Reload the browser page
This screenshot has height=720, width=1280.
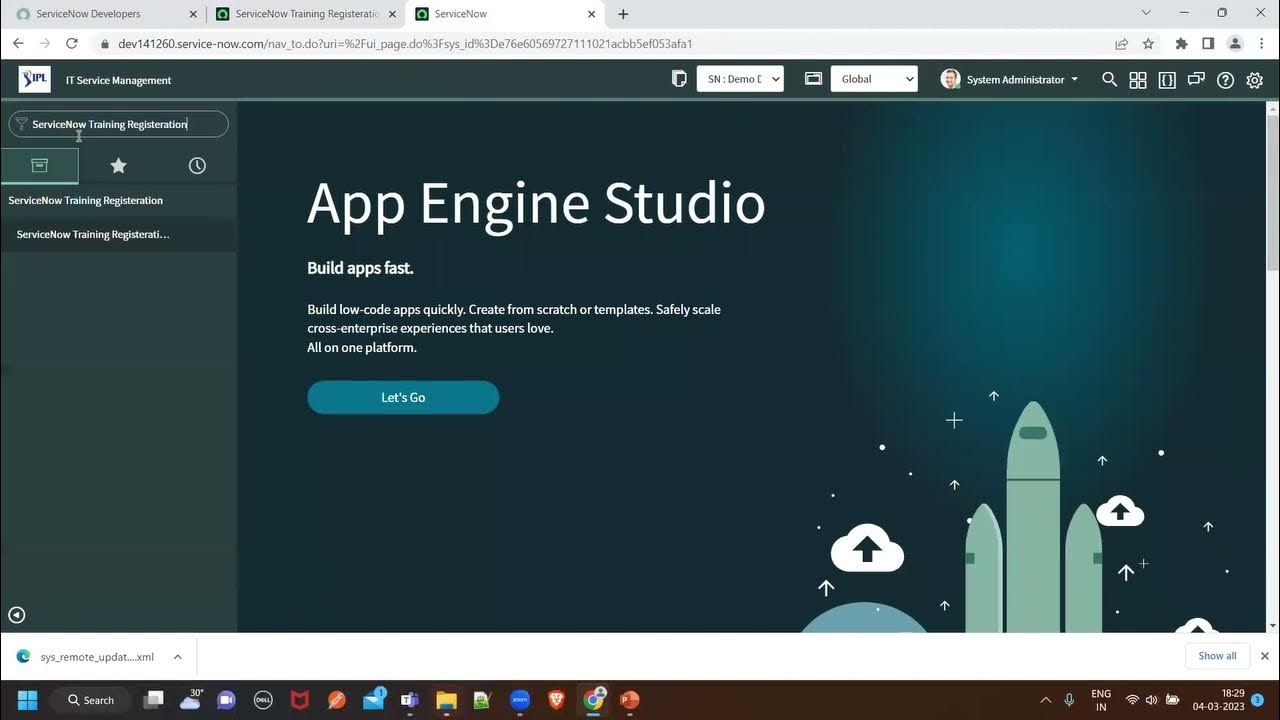pyautogui.click(x=71, y=43)
